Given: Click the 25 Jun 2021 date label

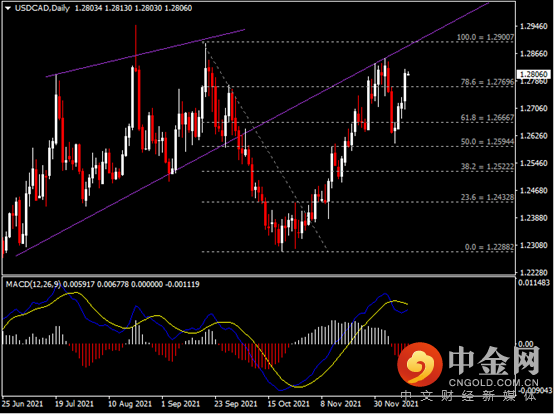Looking at the screenshot, I should pos(22,404).
